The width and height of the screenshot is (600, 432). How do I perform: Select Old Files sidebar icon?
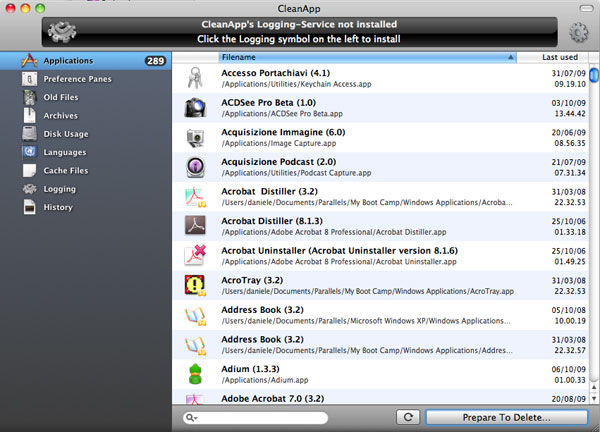pos(29,97)
